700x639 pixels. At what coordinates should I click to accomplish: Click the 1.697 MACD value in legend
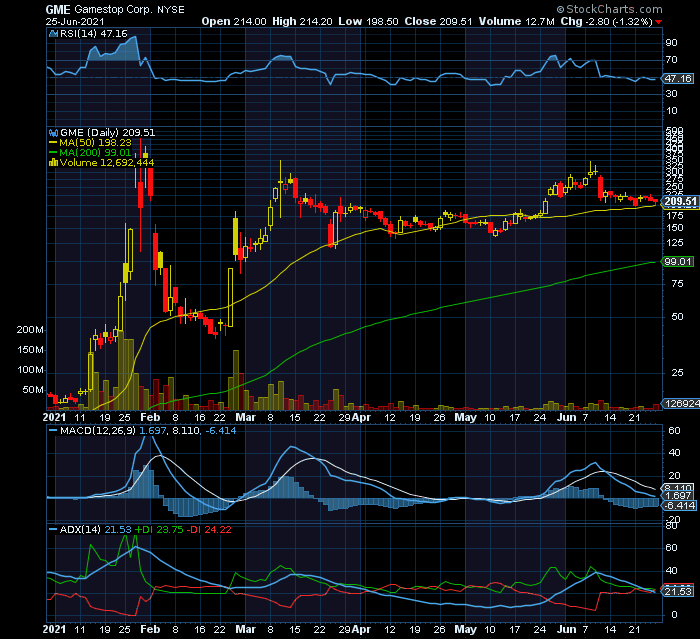(153, 430)
